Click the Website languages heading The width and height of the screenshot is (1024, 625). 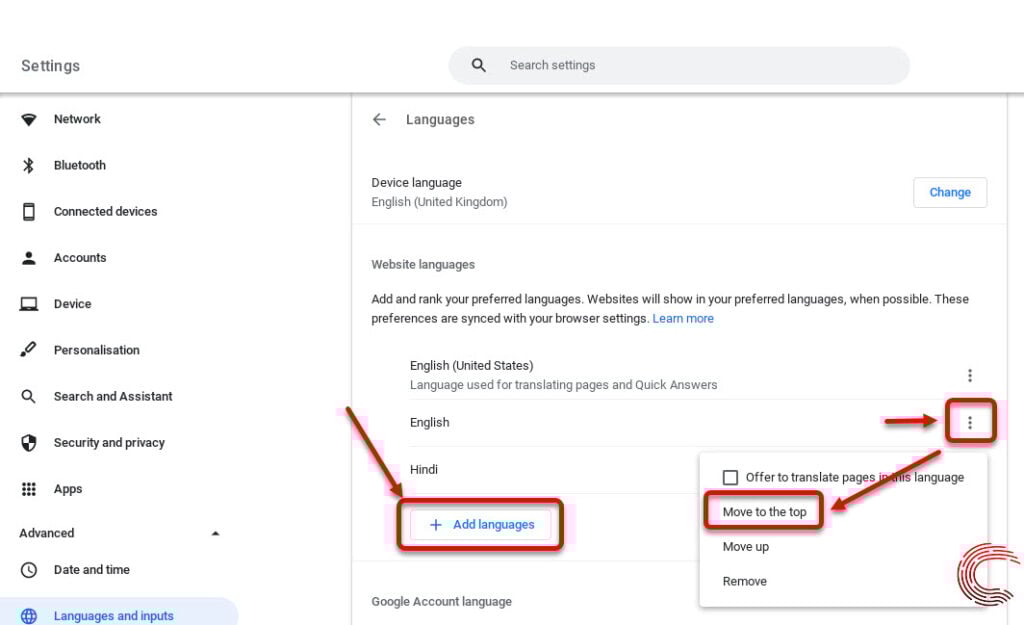point(423,264)
